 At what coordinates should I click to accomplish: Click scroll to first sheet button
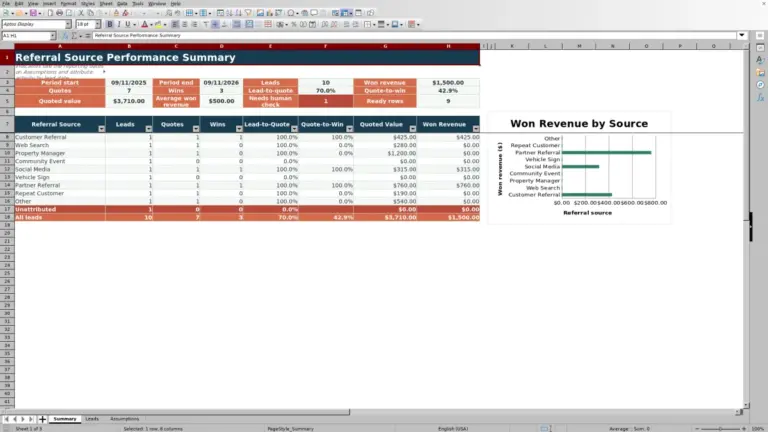(x=6, y=419)
